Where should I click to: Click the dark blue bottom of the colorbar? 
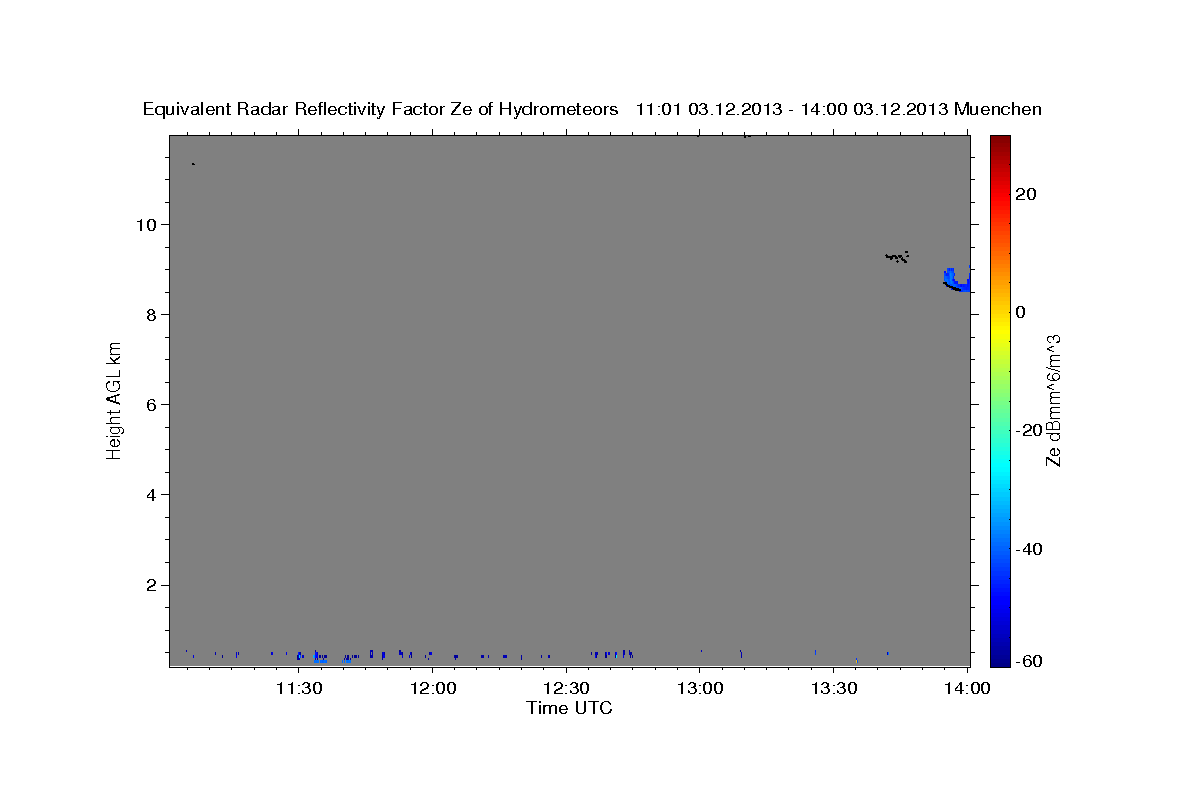[x=1000, y=658]
